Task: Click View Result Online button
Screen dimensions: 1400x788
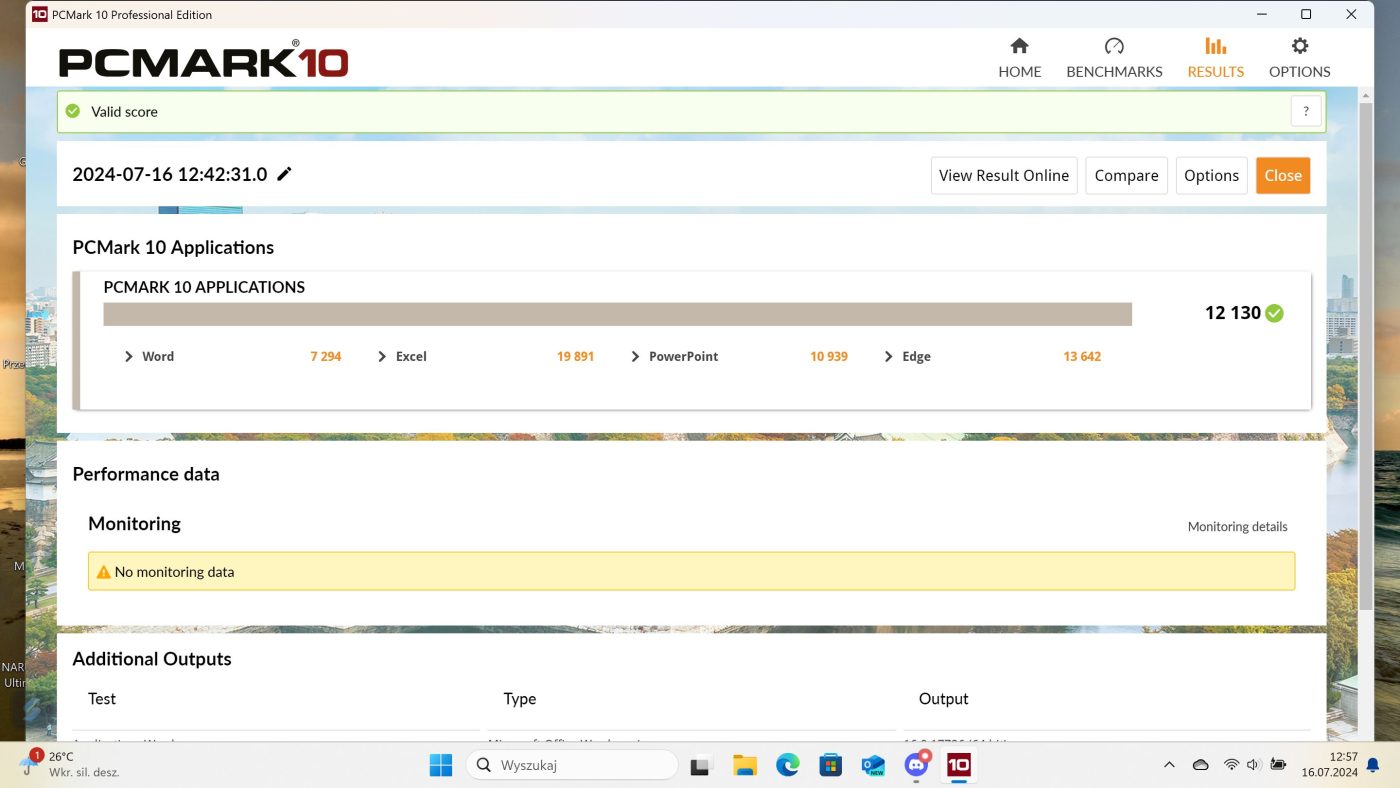Action: pos(1004,175)
